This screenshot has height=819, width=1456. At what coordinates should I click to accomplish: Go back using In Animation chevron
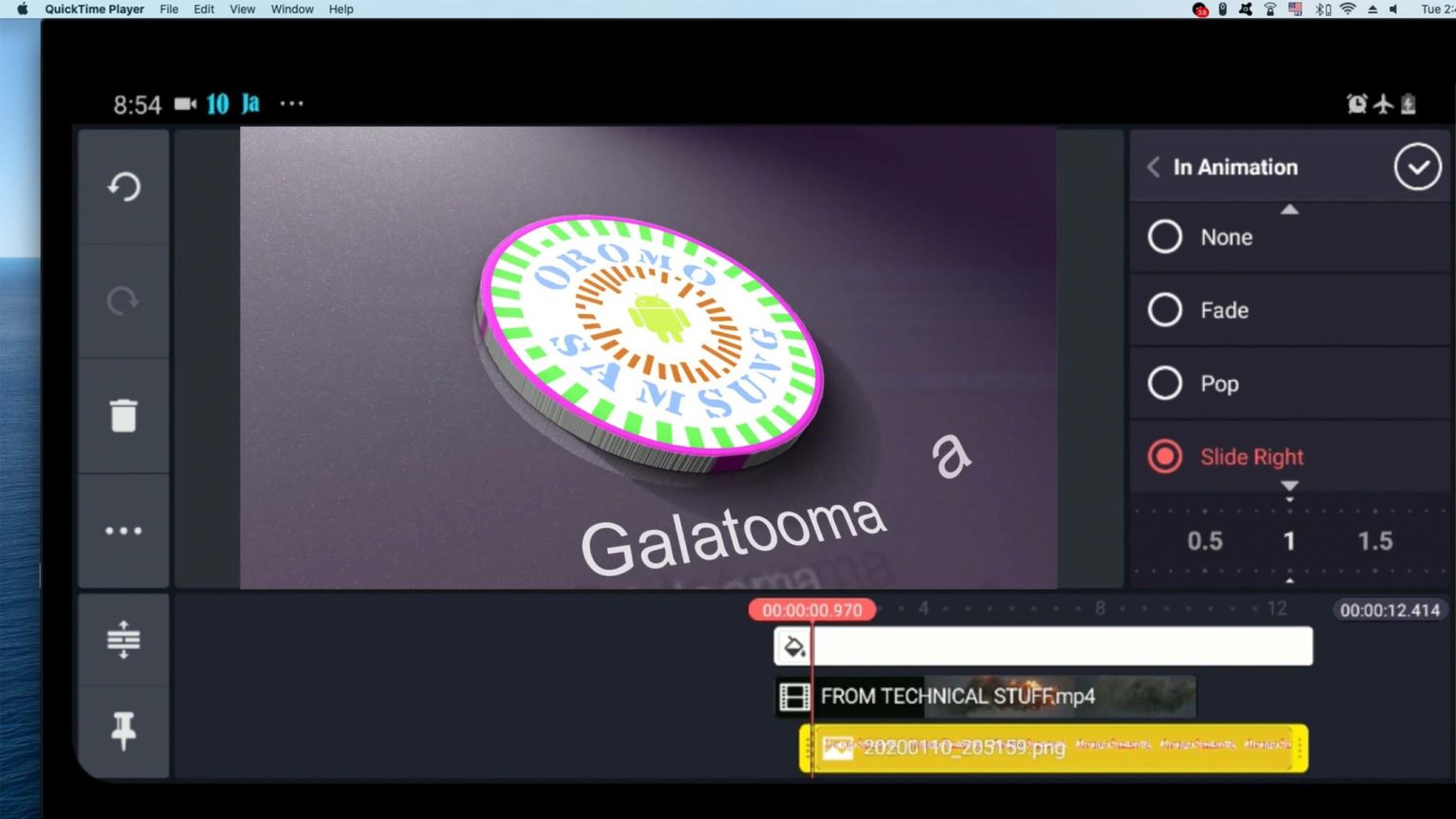[1153, 167]
